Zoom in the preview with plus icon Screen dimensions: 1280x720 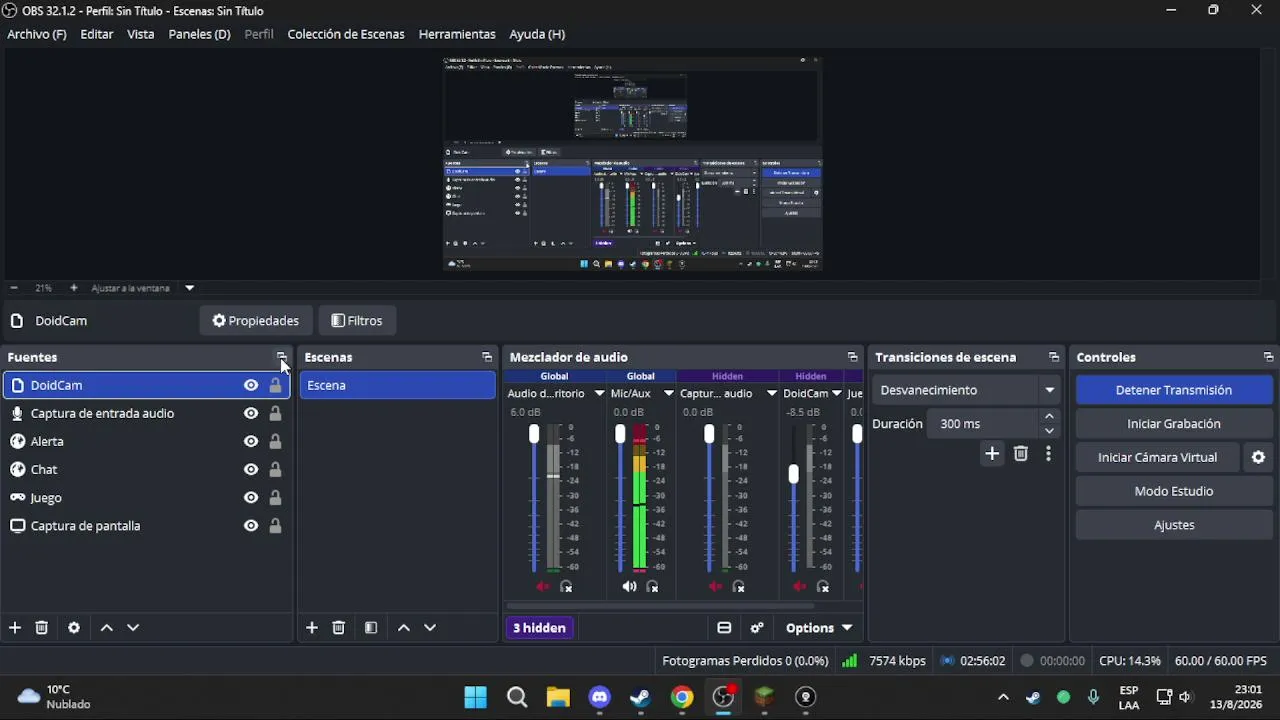(x=73, y=288)
